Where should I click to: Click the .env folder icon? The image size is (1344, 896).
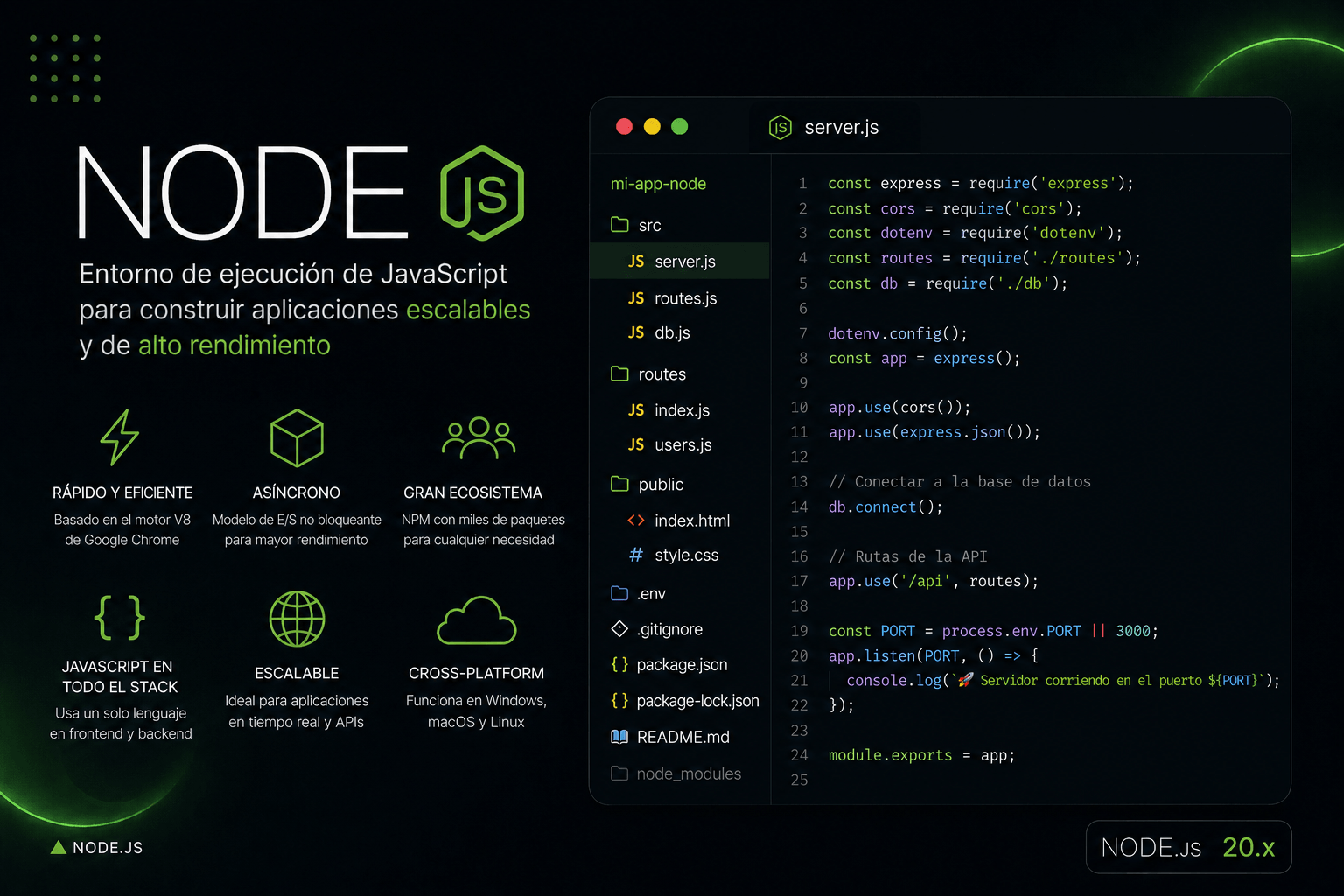click(x=619, y=593)
